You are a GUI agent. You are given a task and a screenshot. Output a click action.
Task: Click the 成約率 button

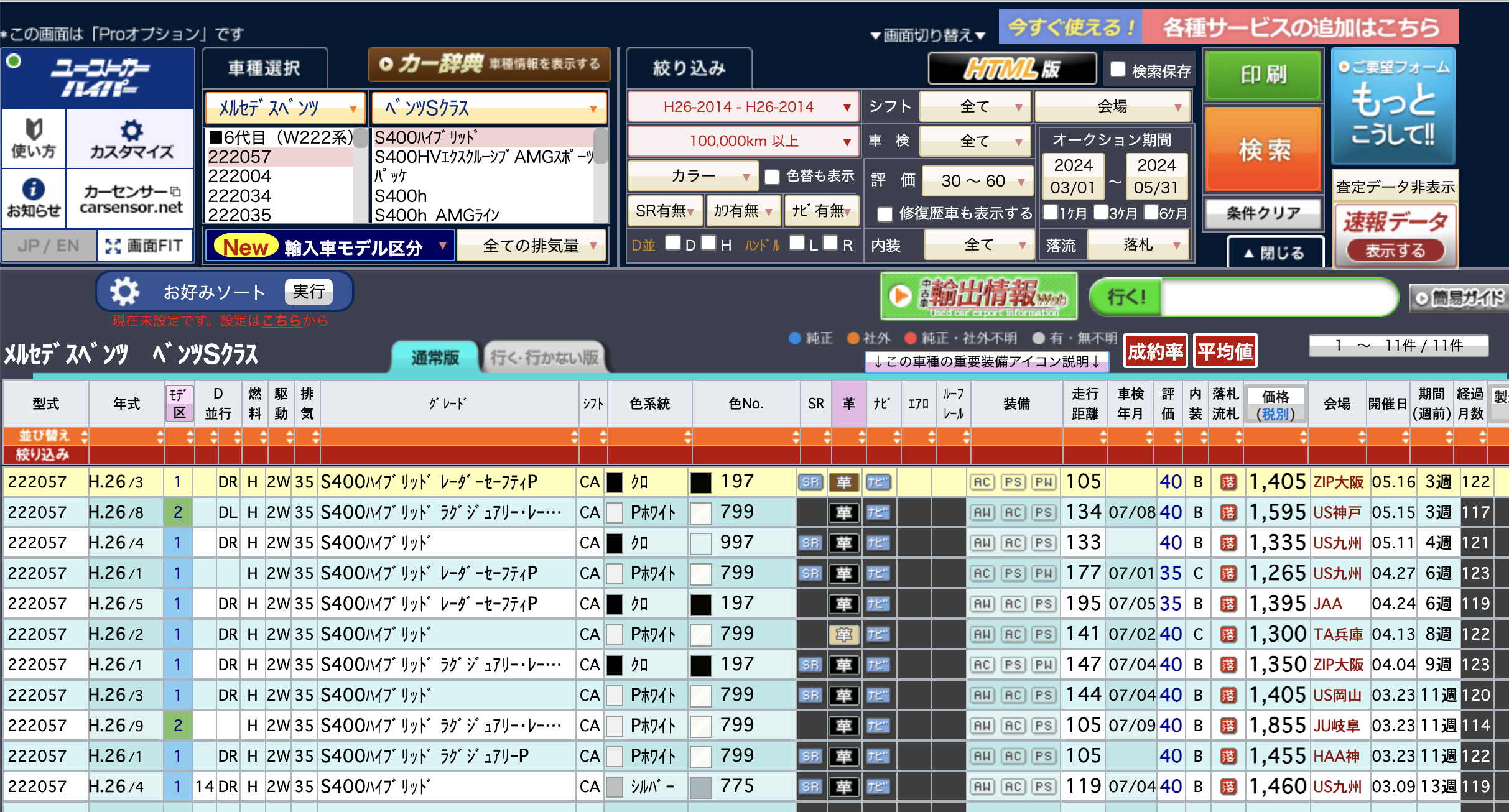[x=1155, y=351]
